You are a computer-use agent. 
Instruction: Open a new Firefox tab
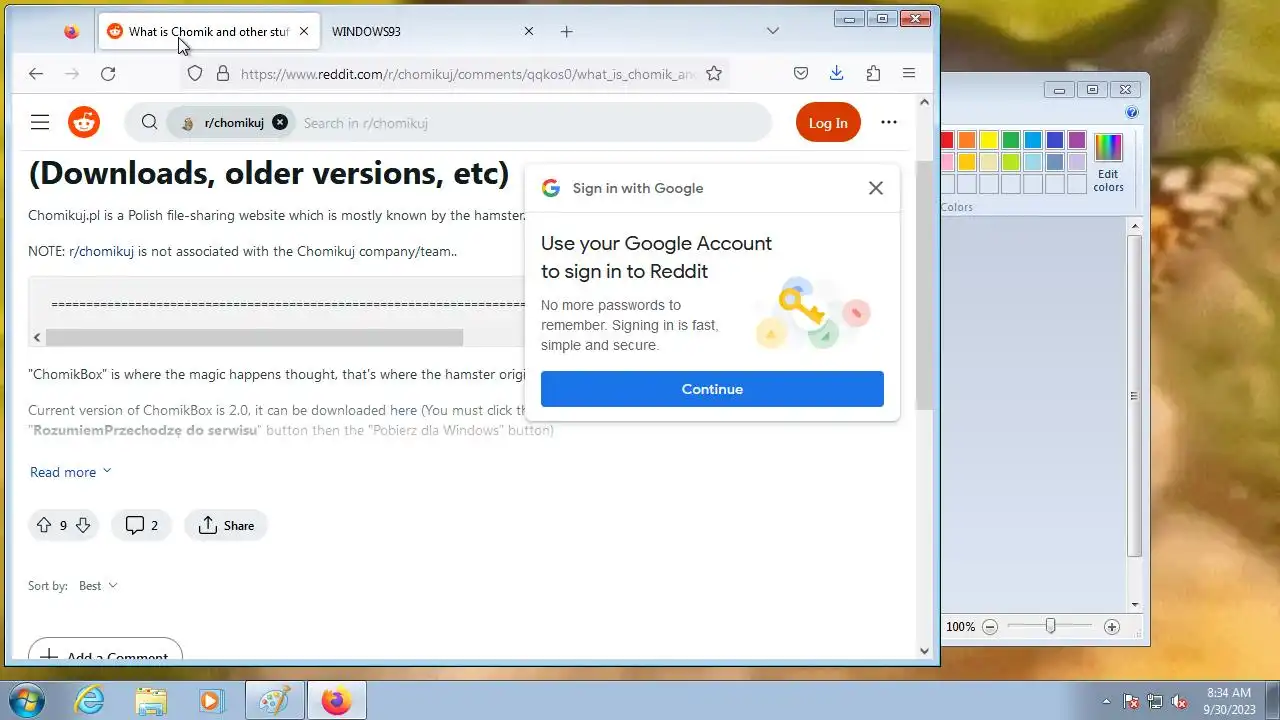pos(566,31)
